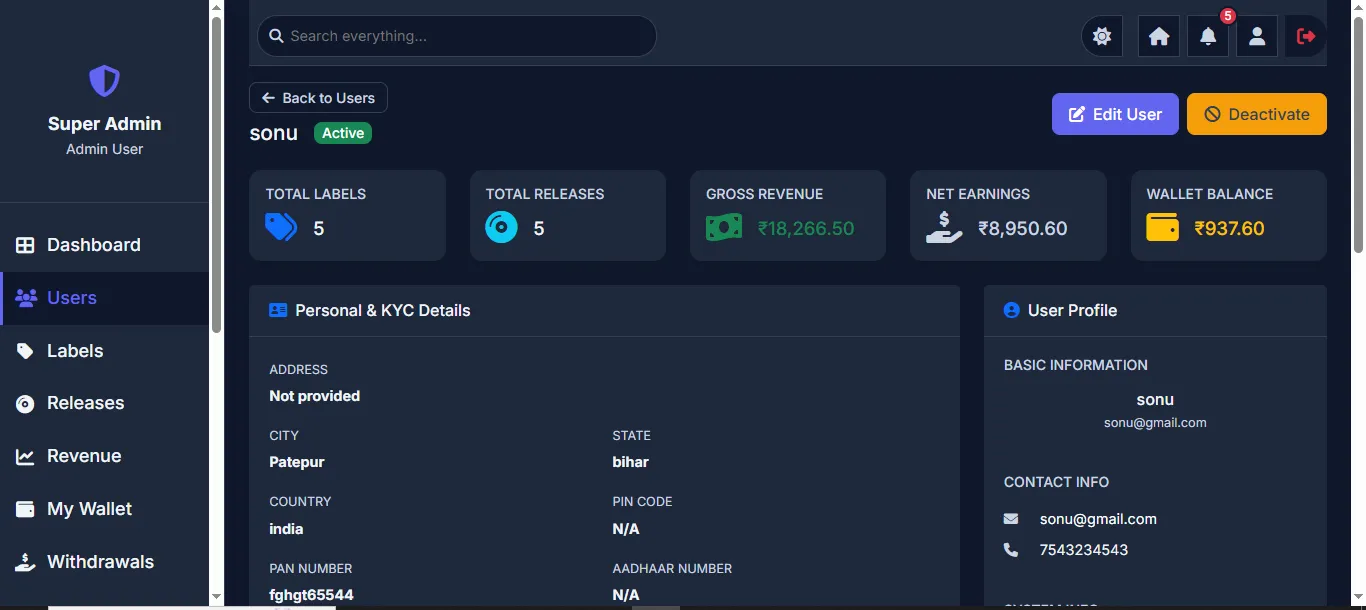Image resolution: width=1366 pixels, height=610 pixels.
Task: Click the sidebar vertical scrollbar thumb
Action: coord(216,175)
